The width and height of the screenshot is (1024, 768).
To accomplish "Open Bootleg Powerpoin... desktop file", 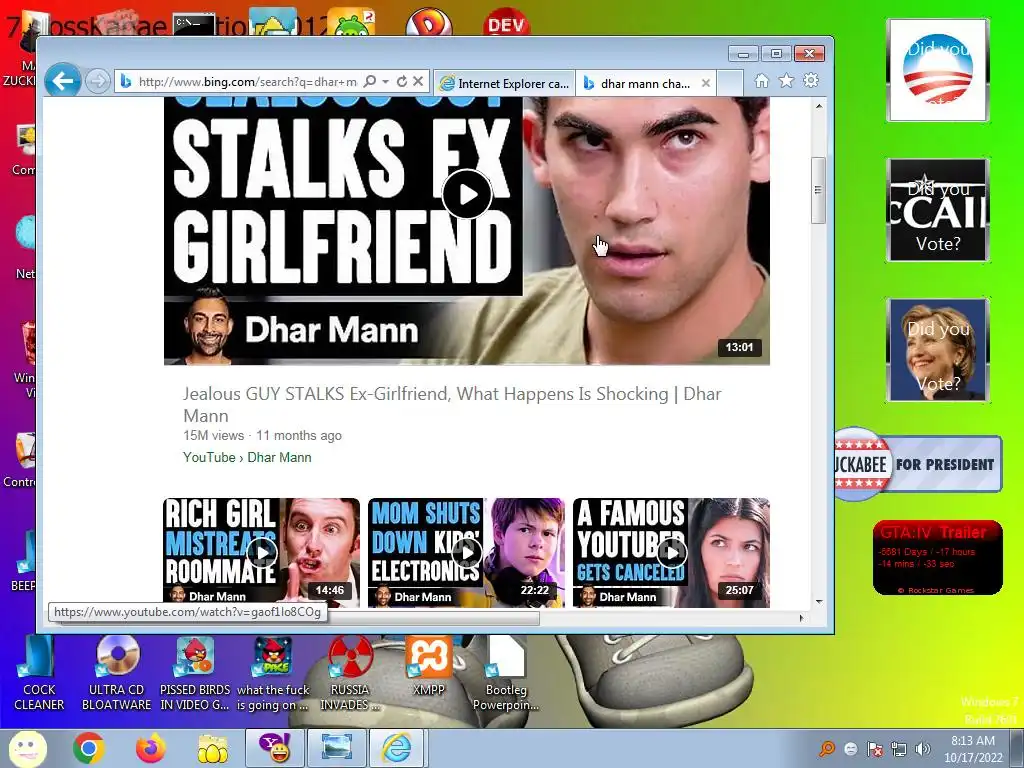I will (x=506, y=674).
